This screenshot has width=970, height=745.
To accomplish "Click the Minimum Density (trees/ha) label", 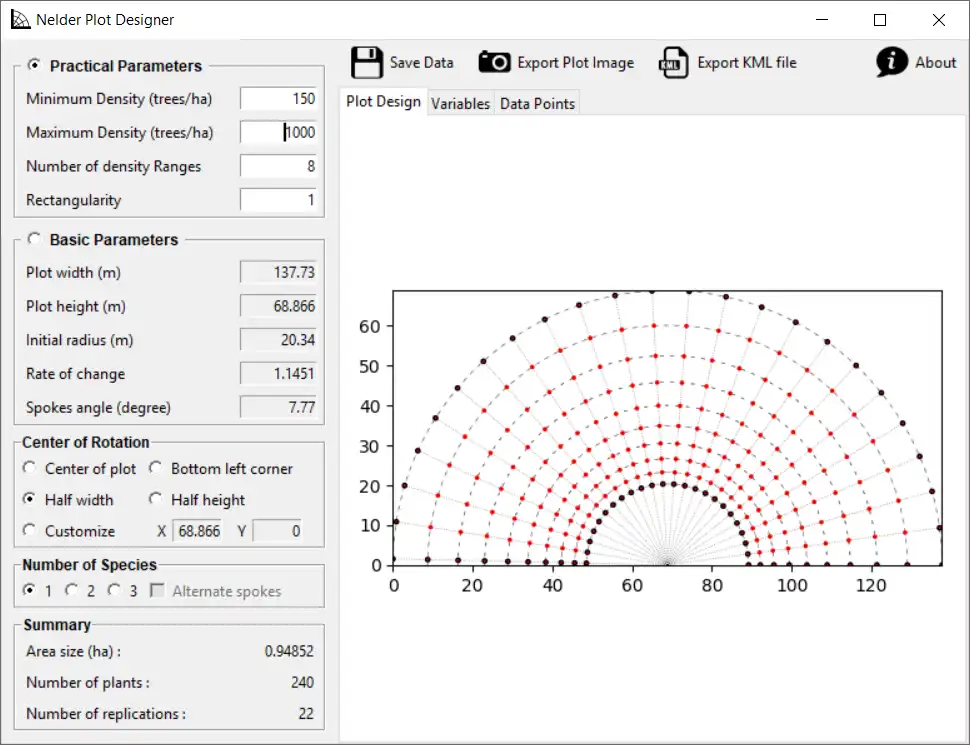I will pos(119,99).
